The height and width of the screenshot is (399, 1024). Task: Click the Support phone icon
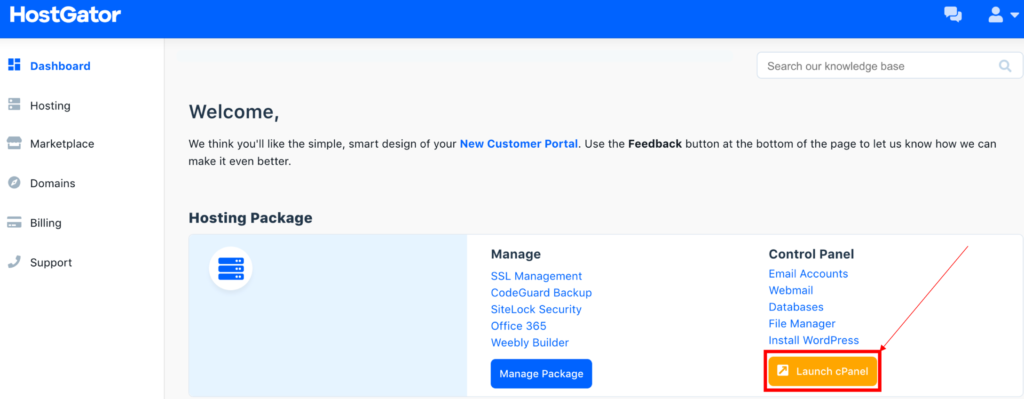[x=14, y=262]
